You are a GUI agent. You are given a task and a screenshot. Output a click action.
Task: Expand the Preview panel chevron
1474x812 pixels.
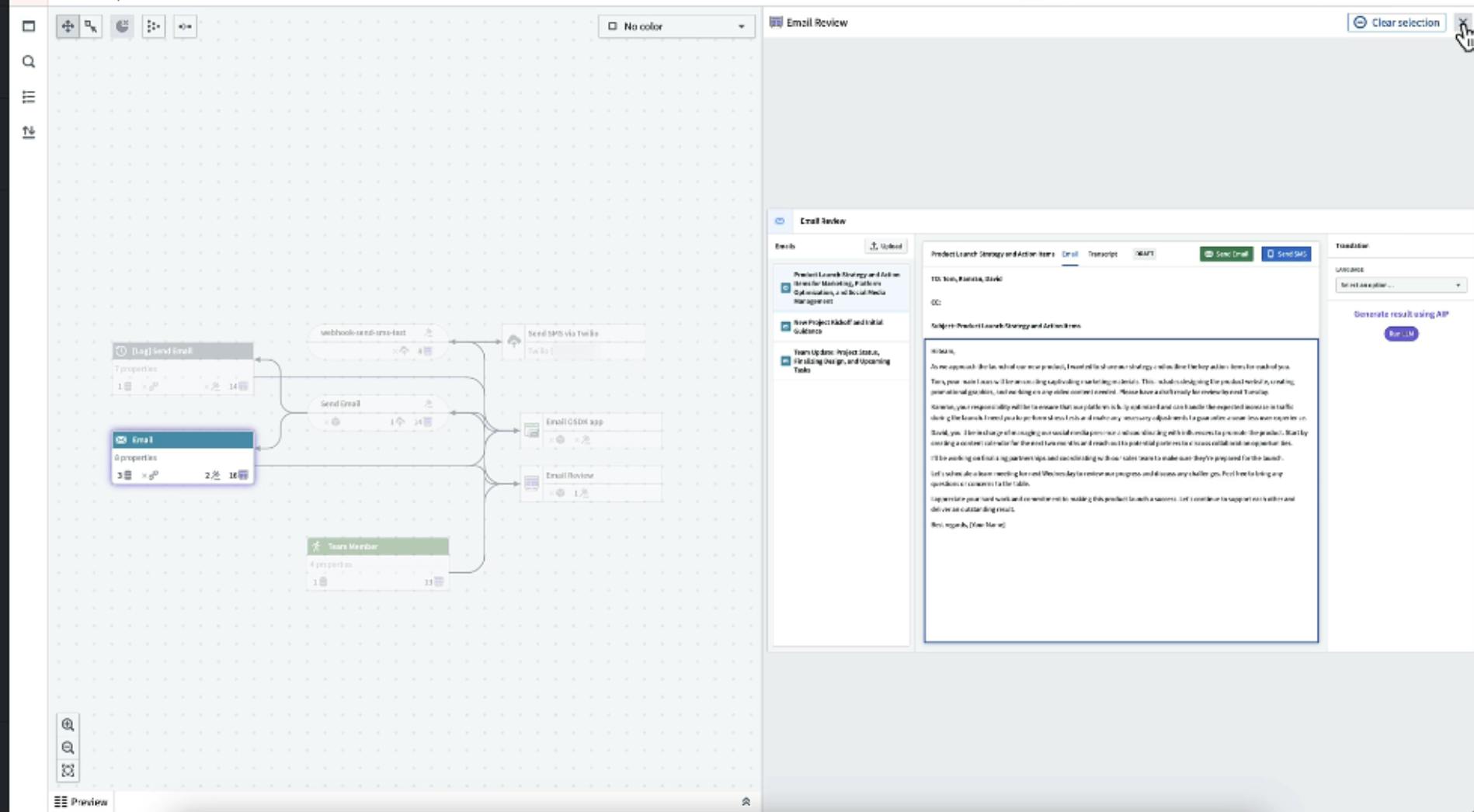[x=746, y=802]
